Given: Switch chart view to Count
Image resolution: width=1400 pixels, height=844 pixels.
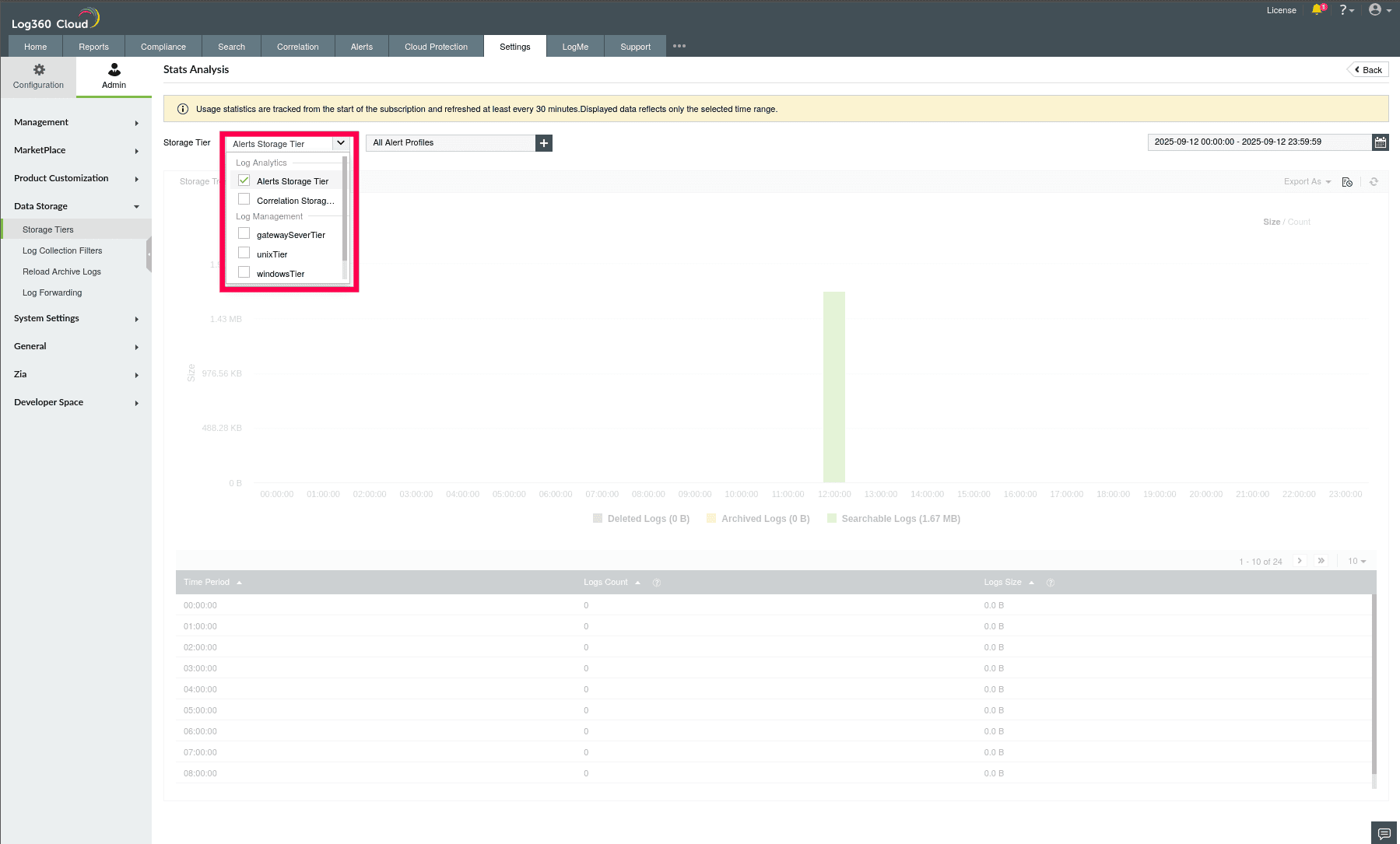Looking at the screenshot, I should point(1299,222).
